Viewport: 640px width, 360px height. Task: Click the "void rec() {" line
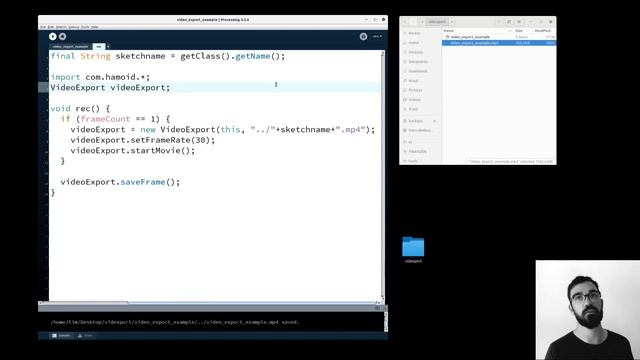click(x=80, y=109)
